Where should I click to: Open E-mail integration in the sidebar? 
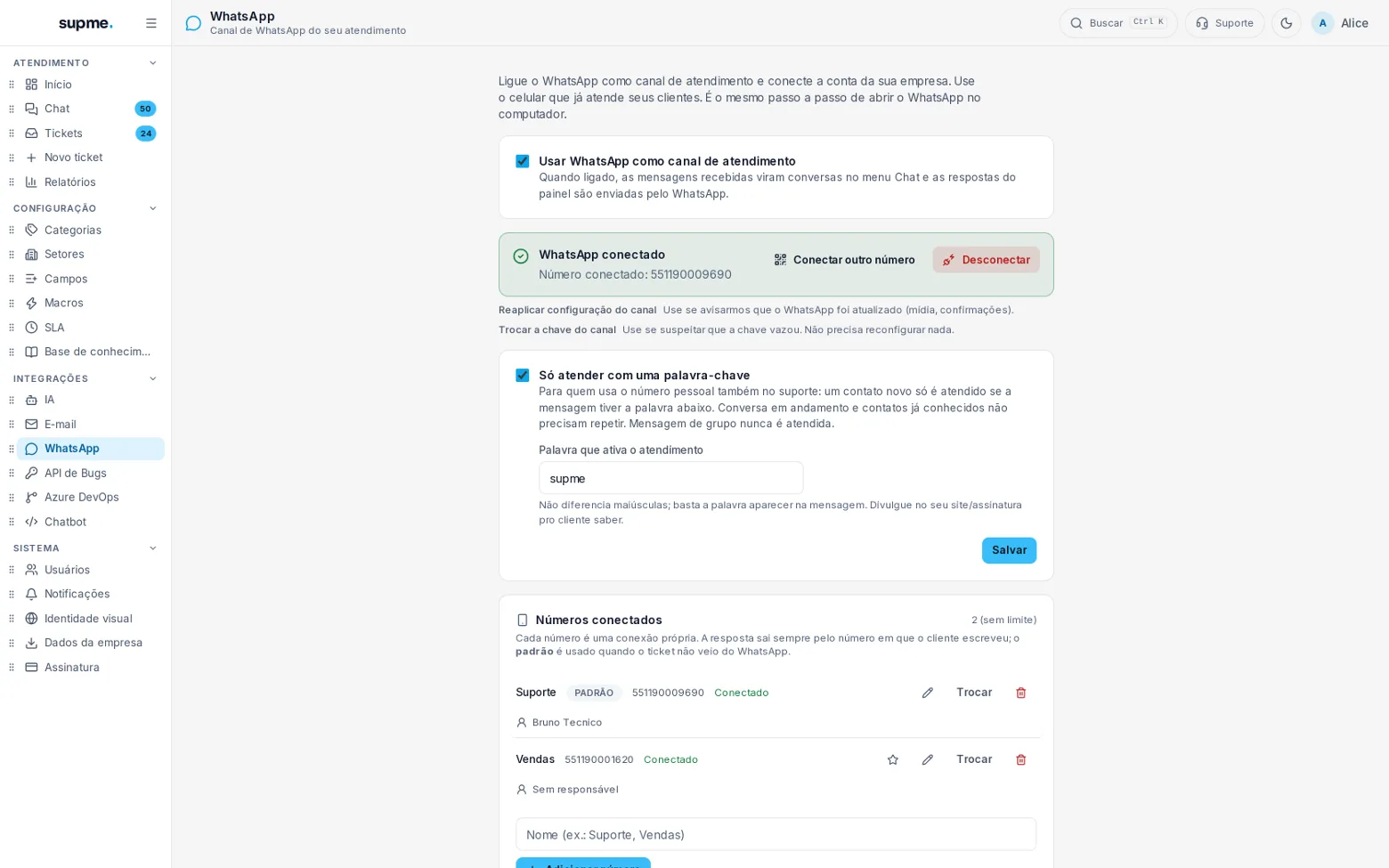tap(91, 425)
